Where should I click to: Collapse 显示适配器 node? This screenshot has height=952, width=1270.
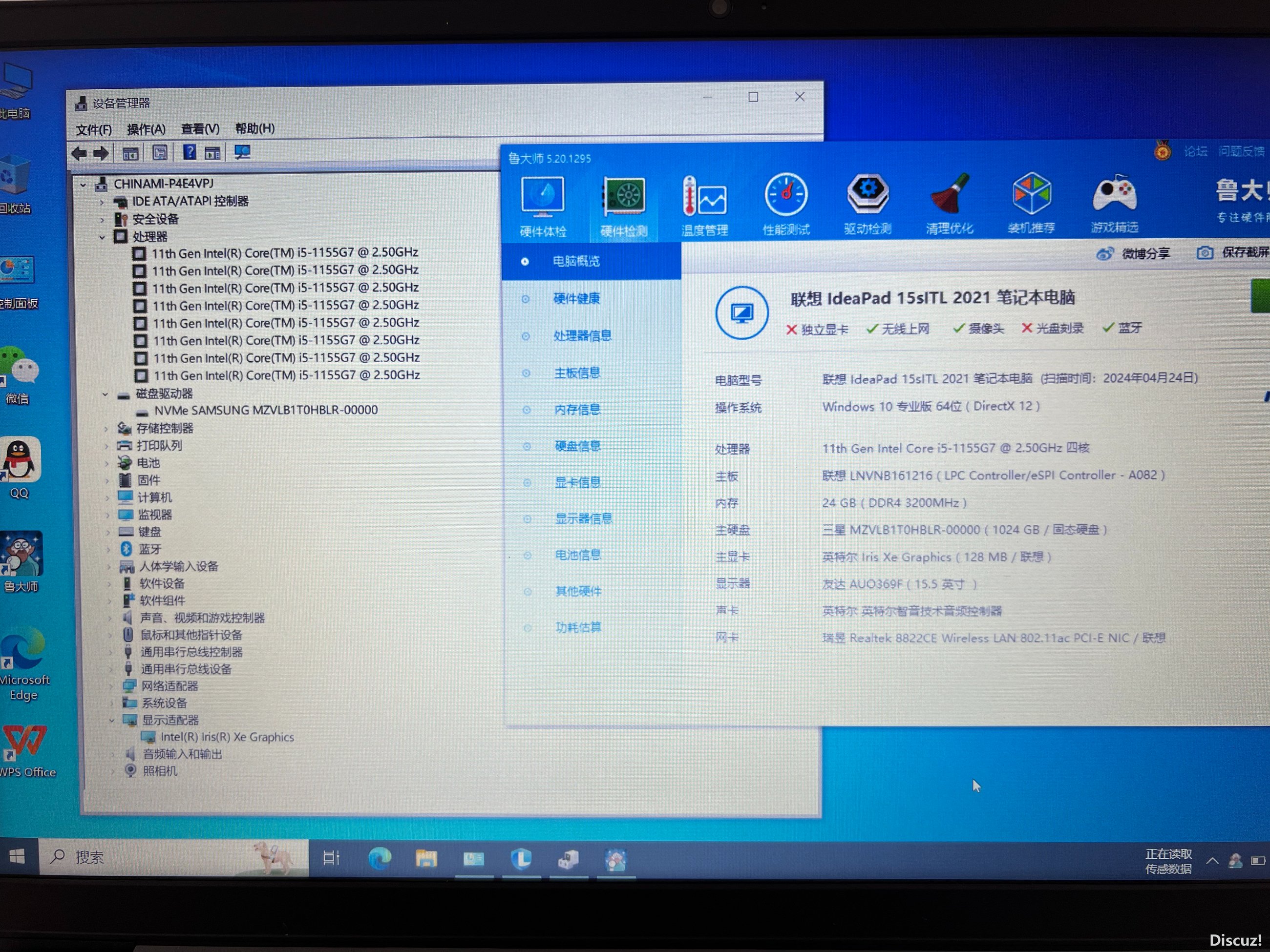pos(111,720)
